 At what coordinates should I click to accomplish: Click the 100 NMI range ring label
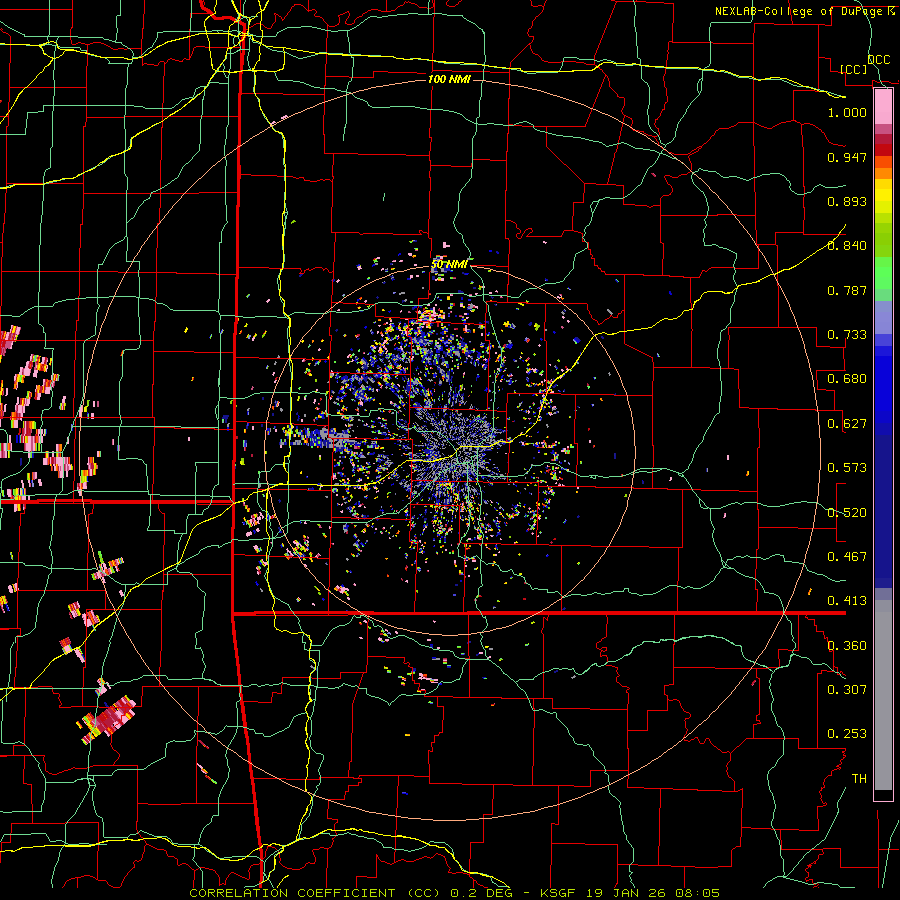click(449, 79)
